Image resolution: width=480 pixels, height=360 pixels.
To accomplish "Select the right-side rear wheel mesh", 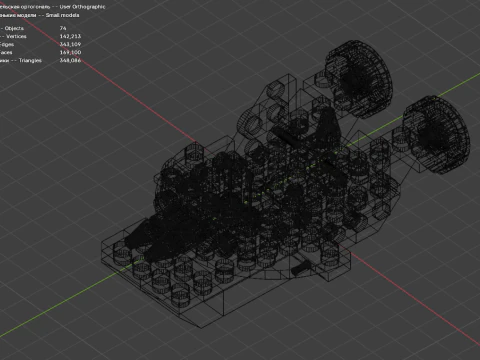I will (x=436, y=135).
